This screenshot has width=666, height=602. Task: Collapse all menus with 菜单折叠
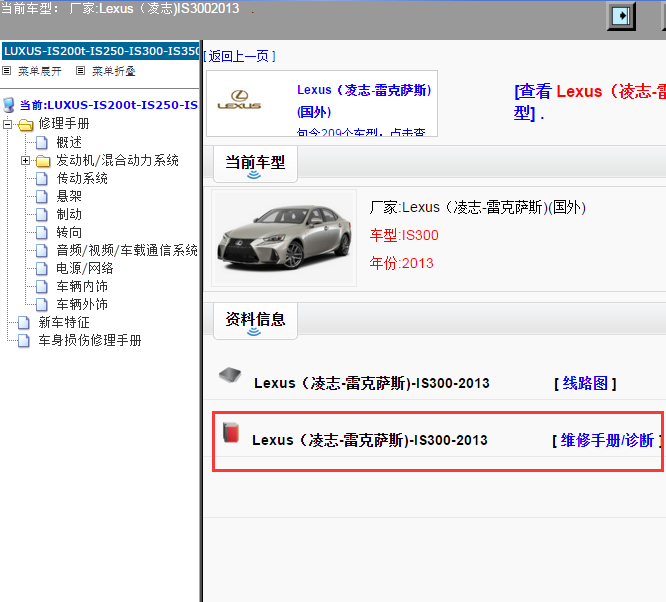[x=114, y=71]
